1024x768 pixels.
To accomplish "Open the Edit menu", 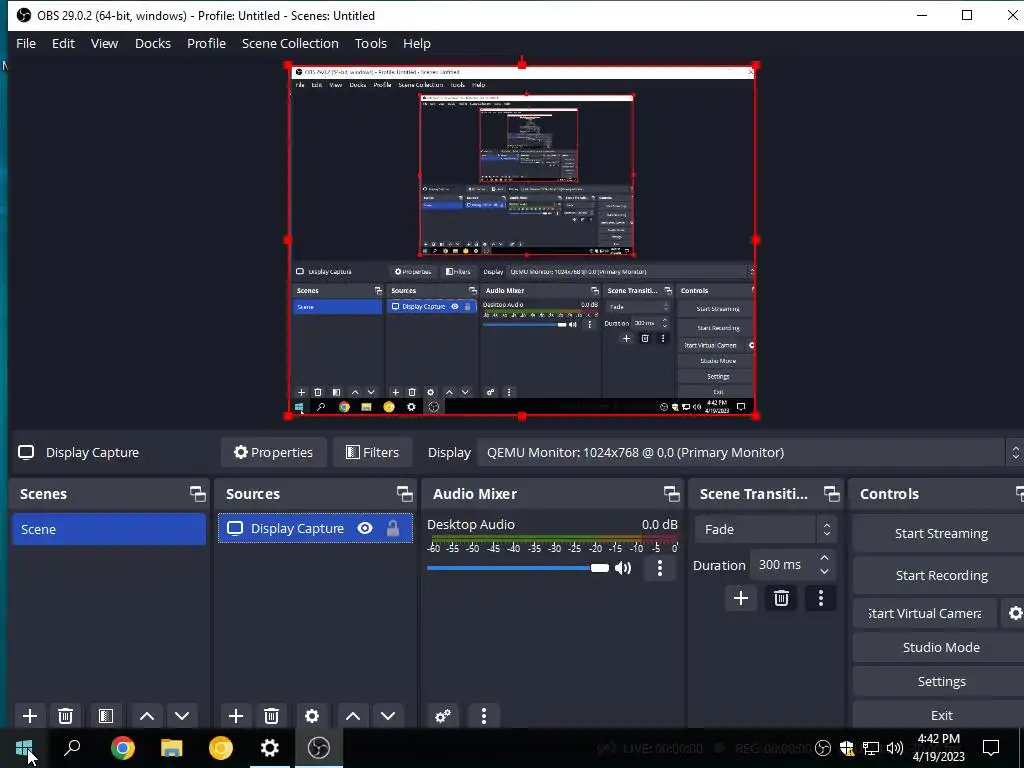I will [x=63, y=43].
